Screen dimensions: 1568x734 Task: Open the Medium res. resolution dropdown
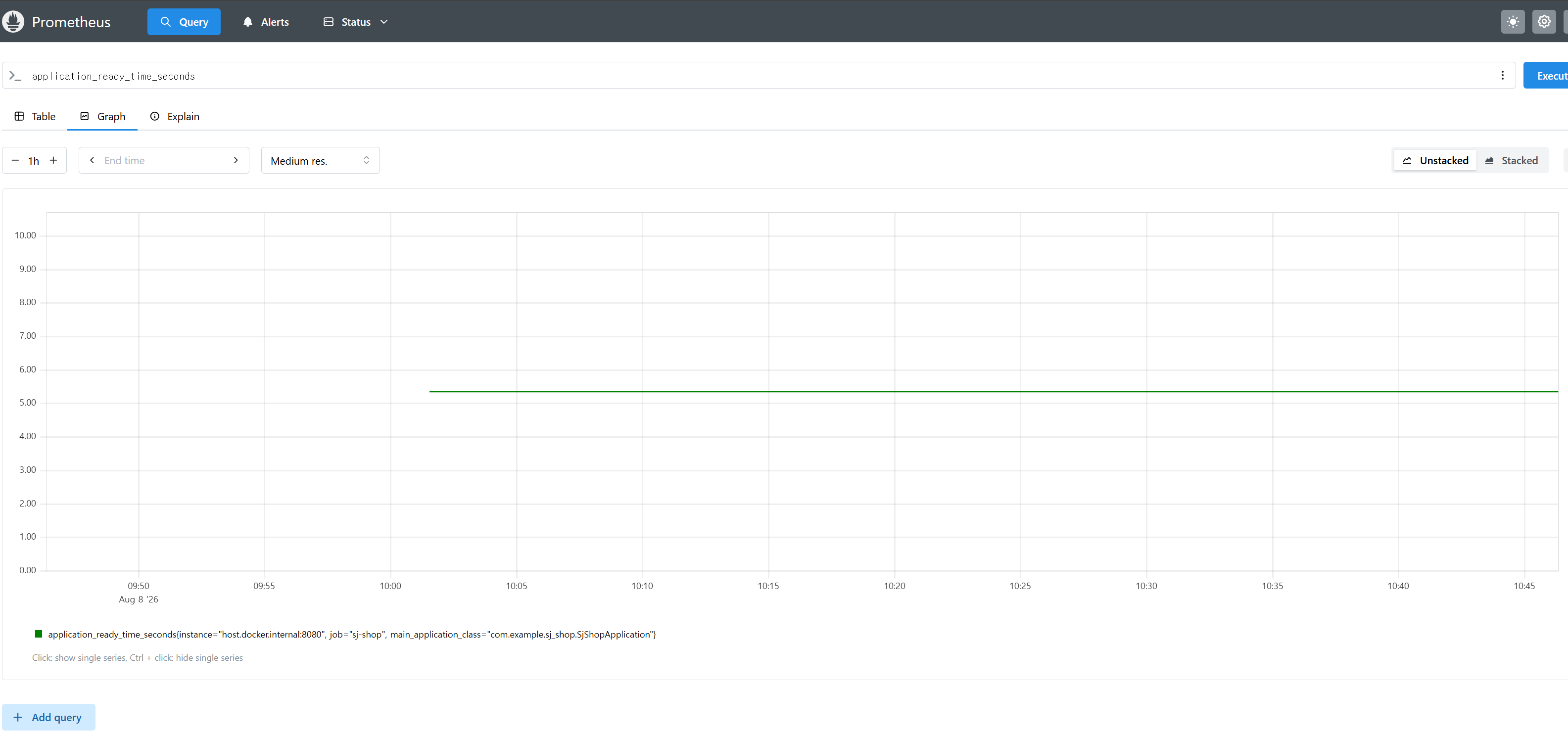coord(320,160)
